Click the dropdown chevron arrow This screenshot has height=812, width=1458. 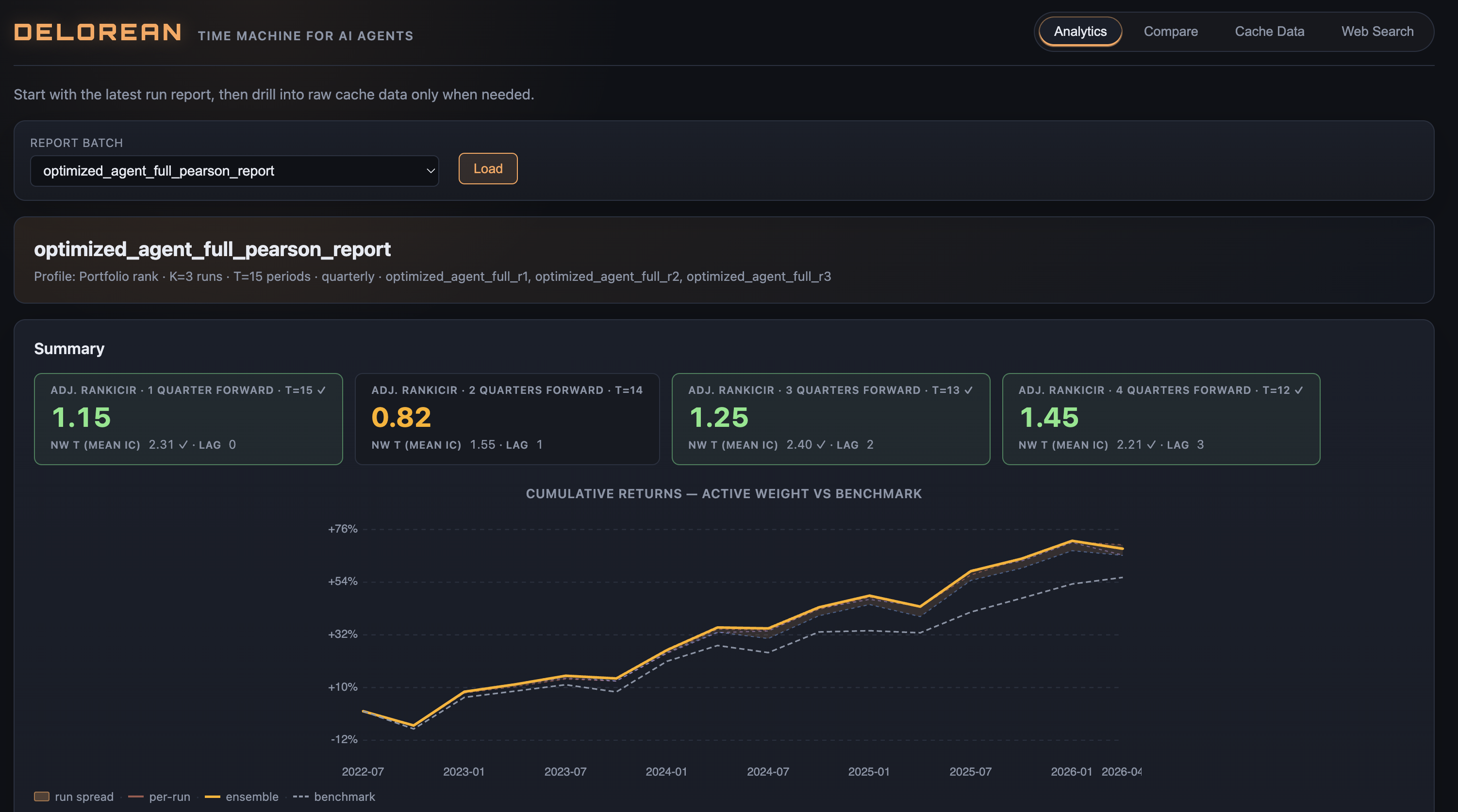click(x=430, y=171)
